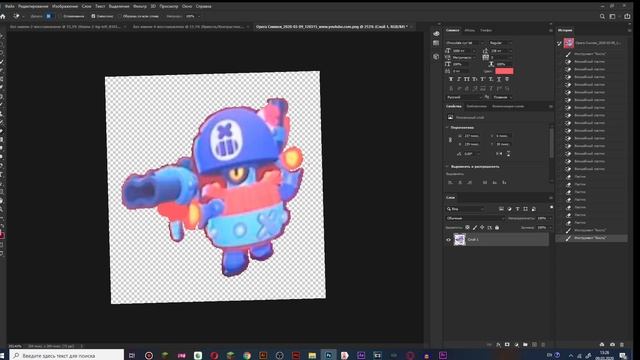Add a layer mask button

pyautogui.click(x=507, y=345)
